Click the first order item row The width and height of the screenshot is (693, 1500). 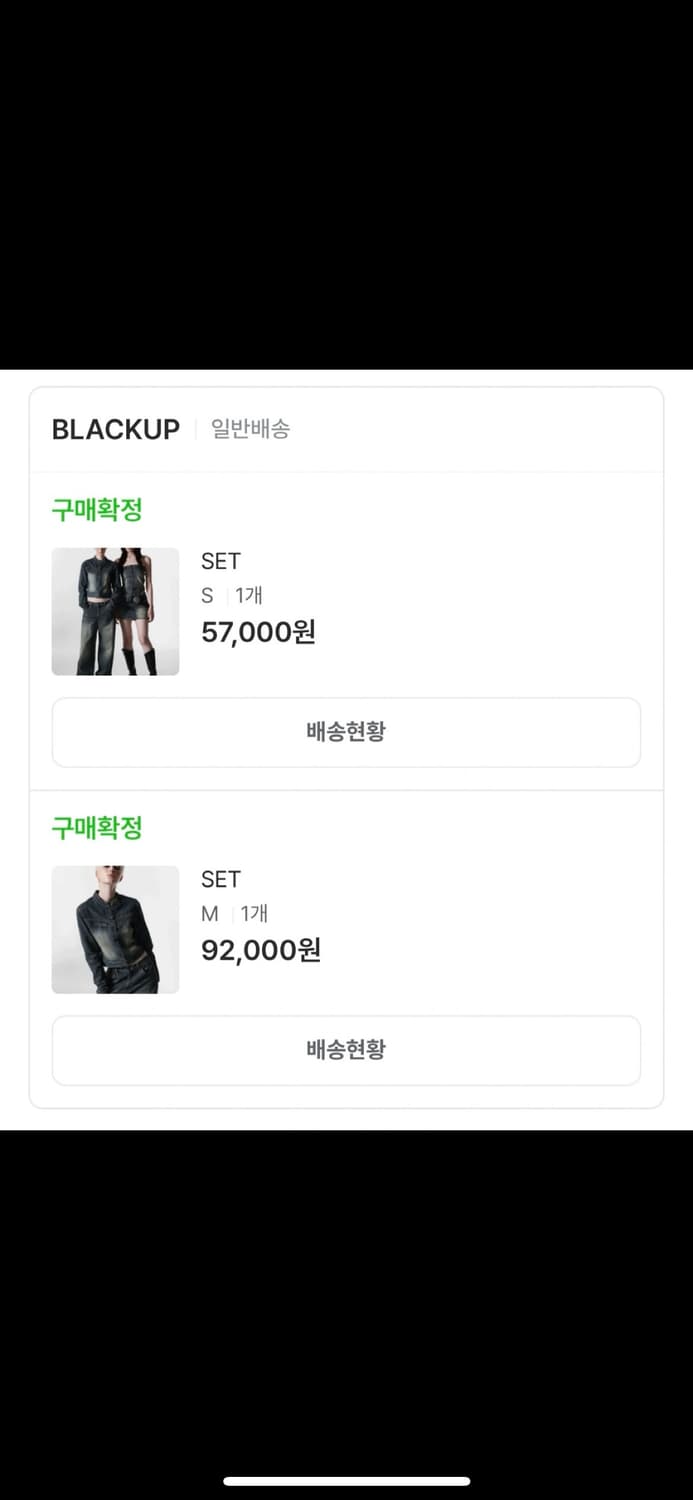pos(346,611)
